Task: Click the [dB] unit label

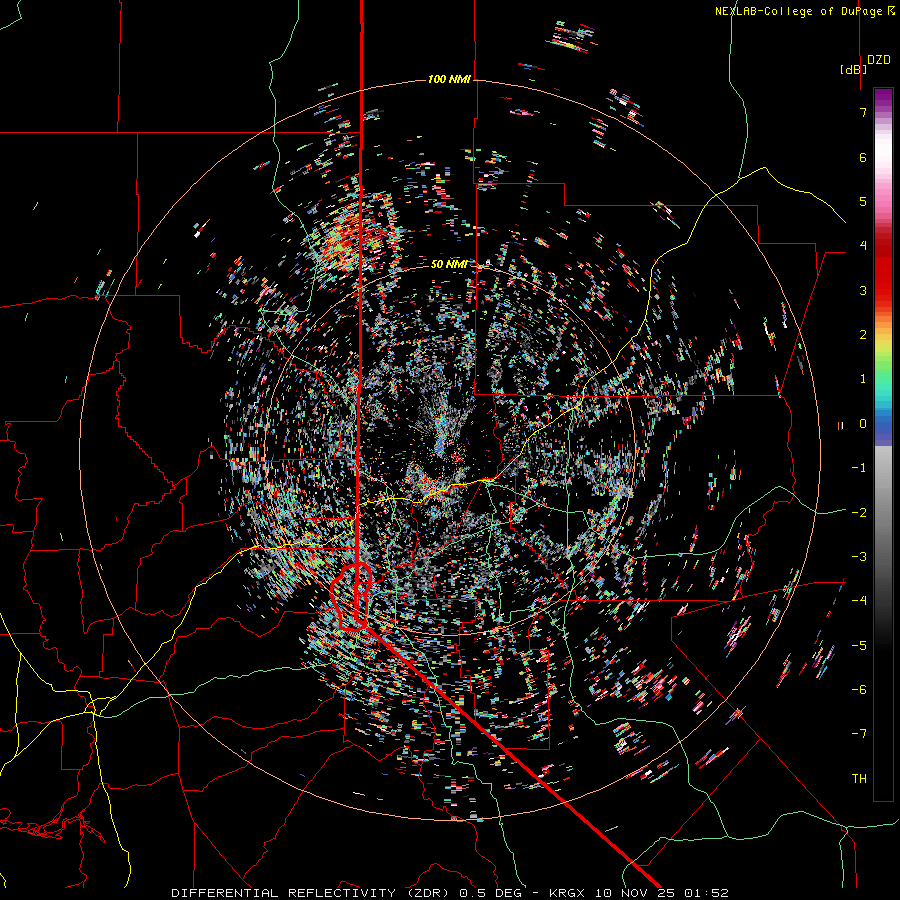Action: coord(854,69)
